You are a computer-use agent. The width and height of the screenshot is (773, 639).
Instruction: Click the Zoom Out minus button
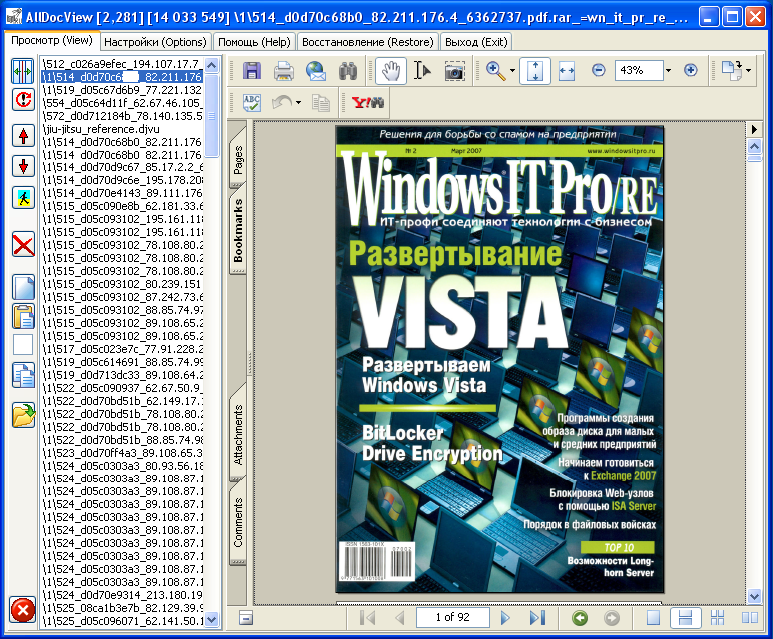[598, 71]
